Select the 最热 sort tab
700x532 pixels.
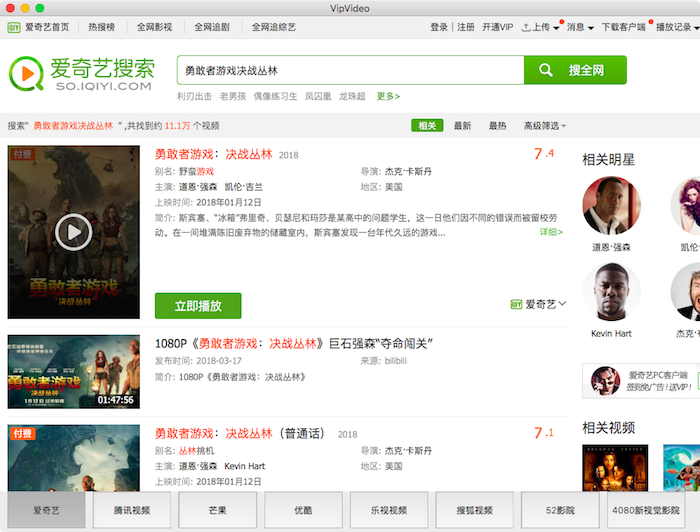pos(497,126)
